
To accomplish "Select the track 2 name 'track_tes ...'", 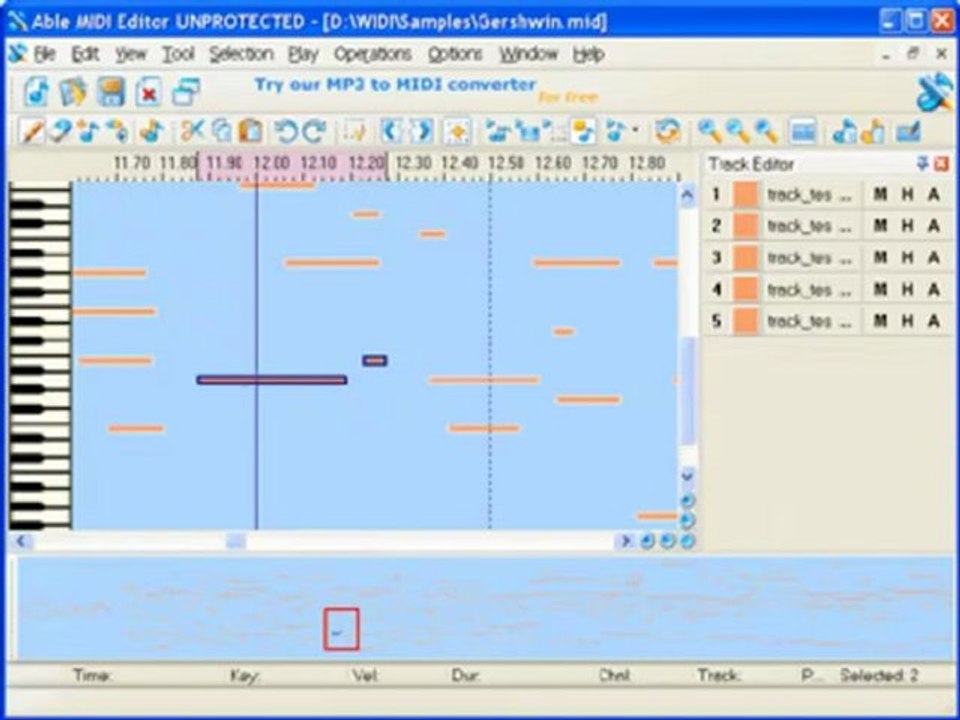I will (809, 227).
